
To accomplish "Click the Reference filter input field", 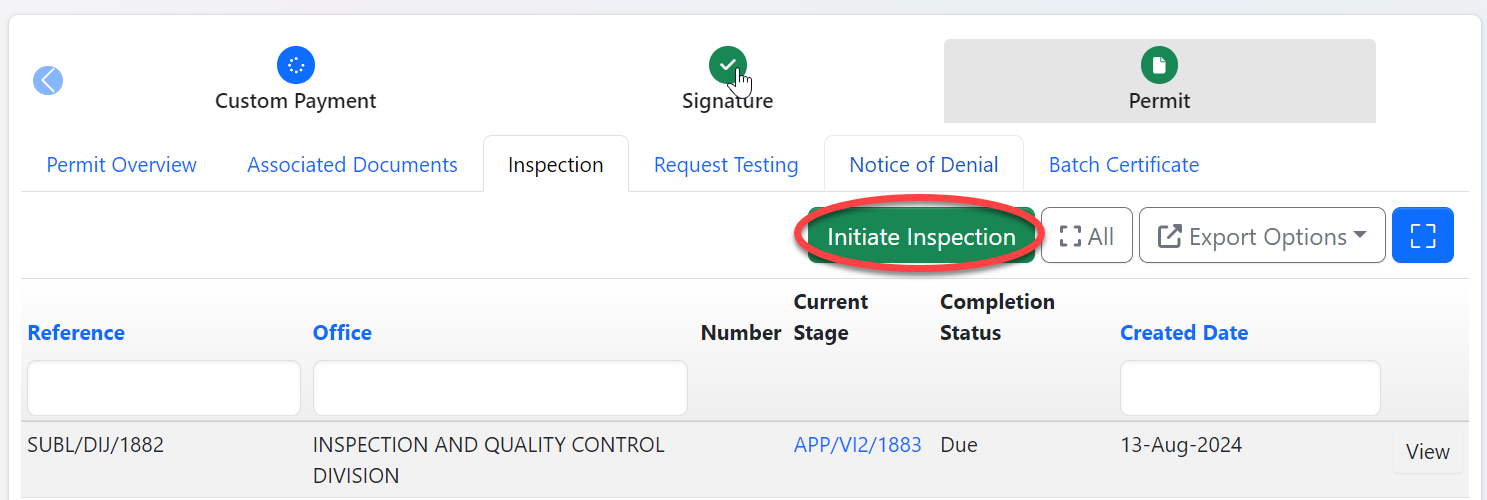I will tap(164, 388).
